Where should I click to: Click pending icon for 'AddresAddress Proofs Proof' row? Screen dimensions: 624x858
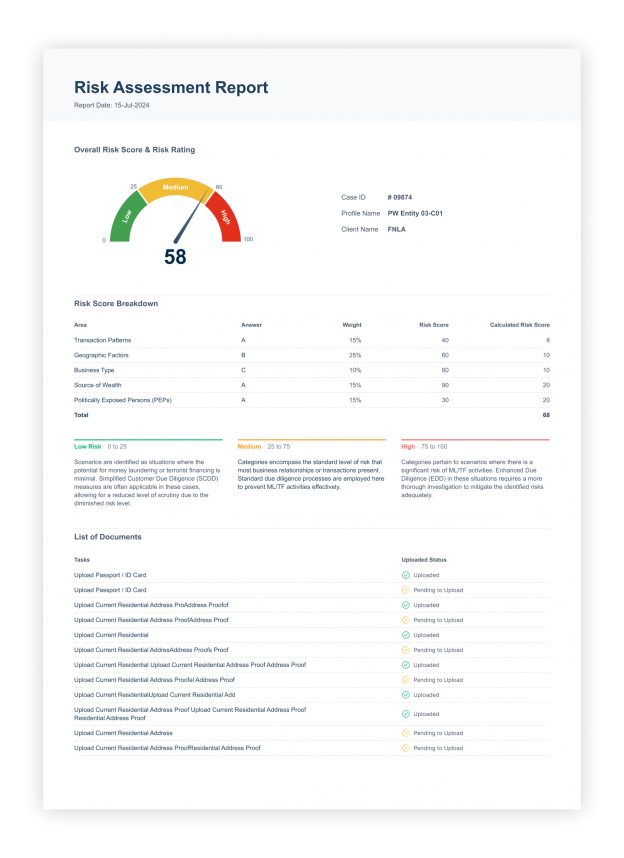[405, 650]
